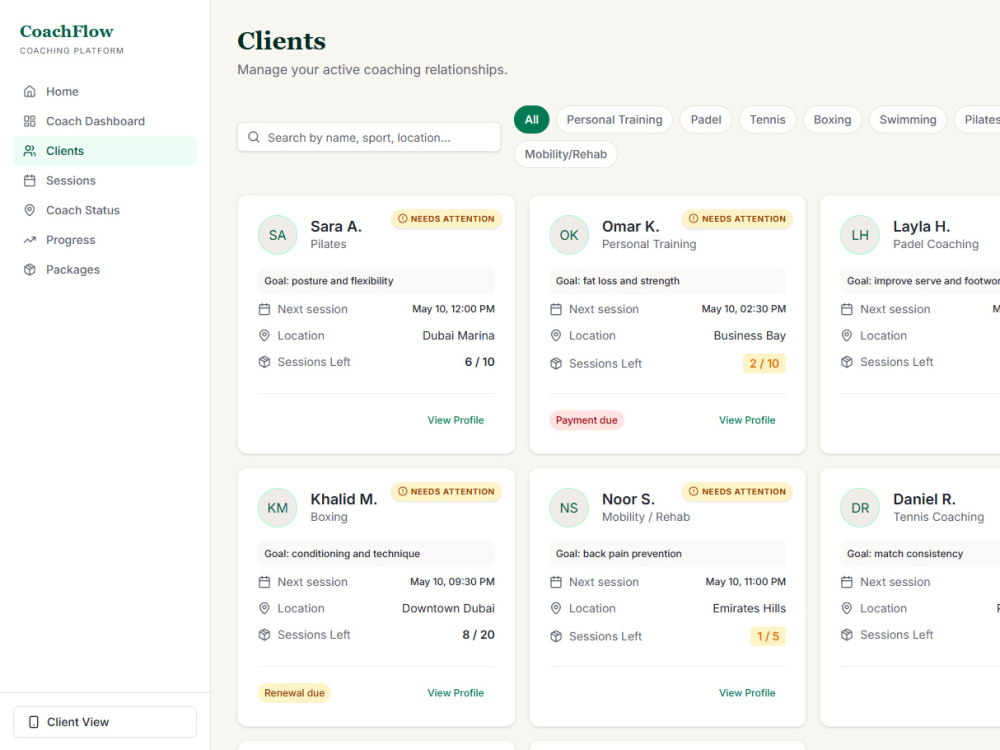
Task: Click "Goal: posture and flexibility" text
Action: (329, 281)
